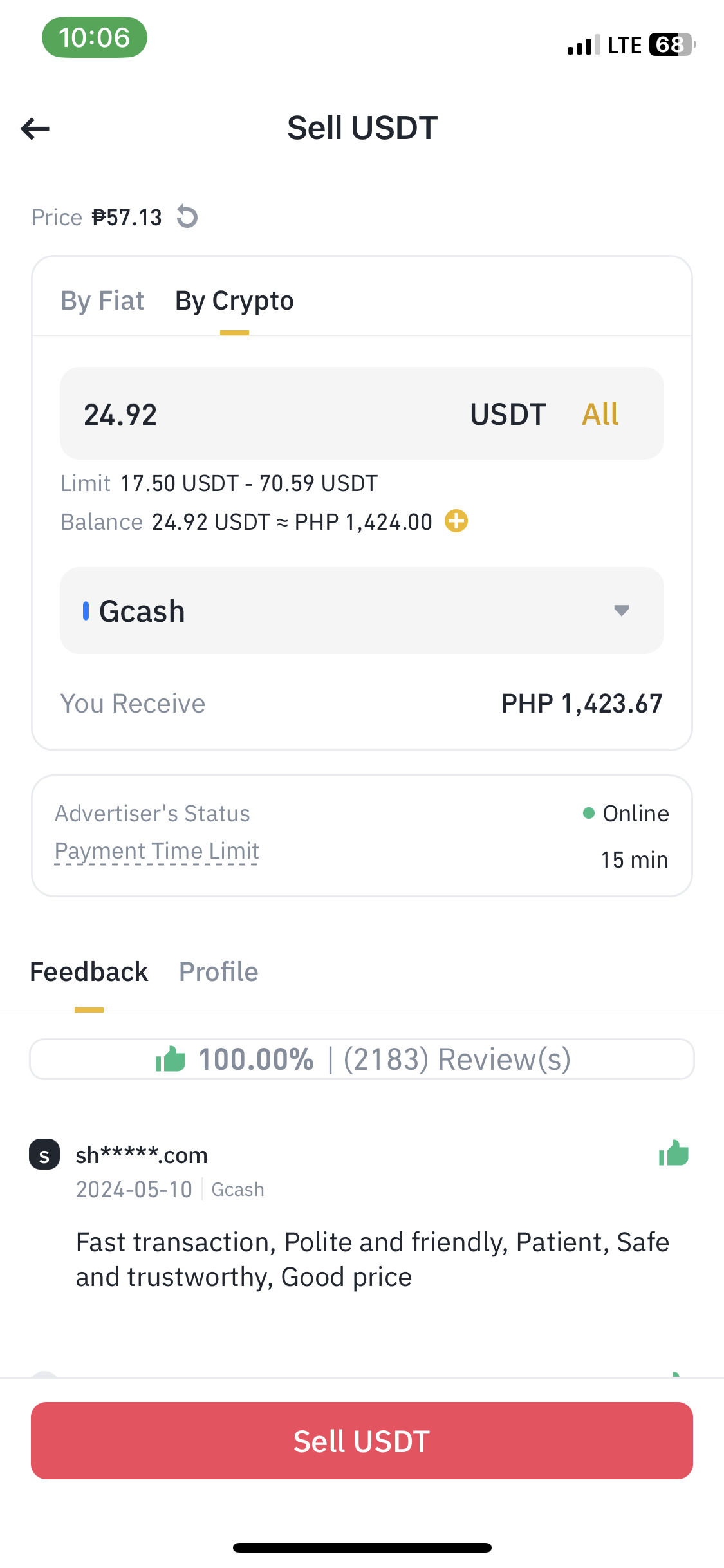
Task: Tap the yellow plus icon beside Balance
Action: click(x=456, y=521)
